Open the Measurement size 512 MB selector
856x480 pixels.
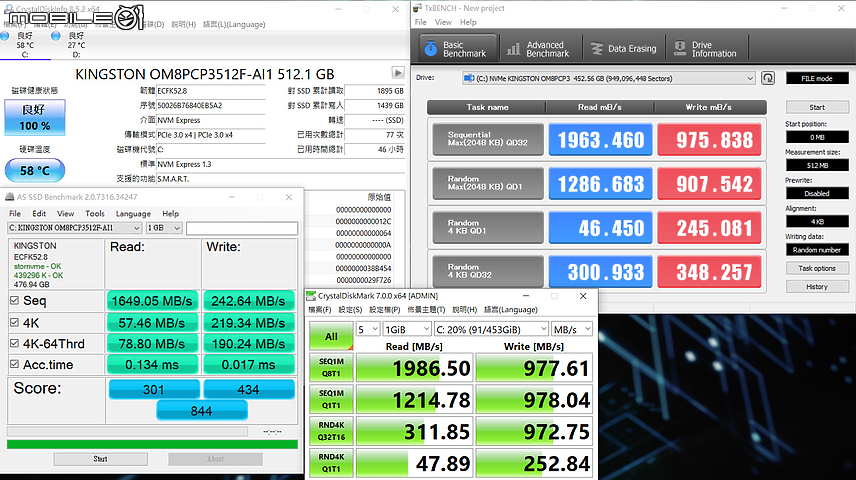[x=817, y=165]
